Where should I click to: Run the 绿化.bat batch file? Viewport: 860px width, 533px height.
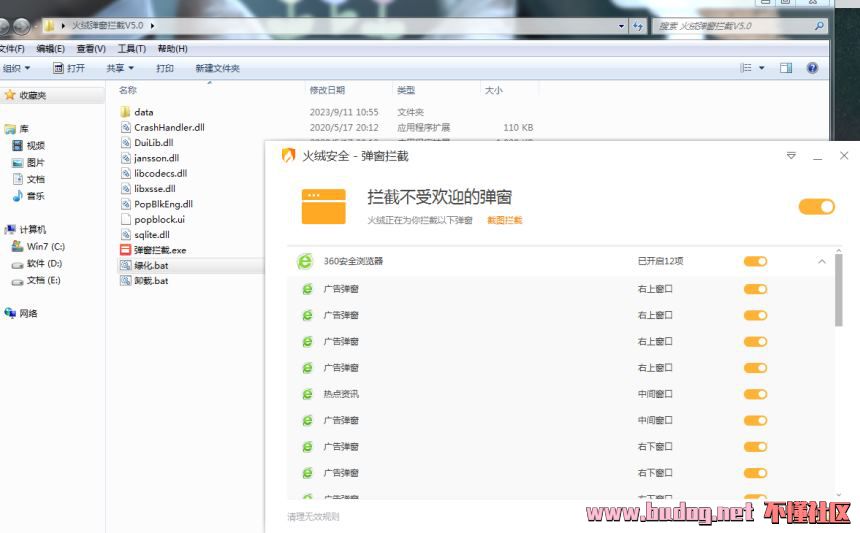click(151, 266)
